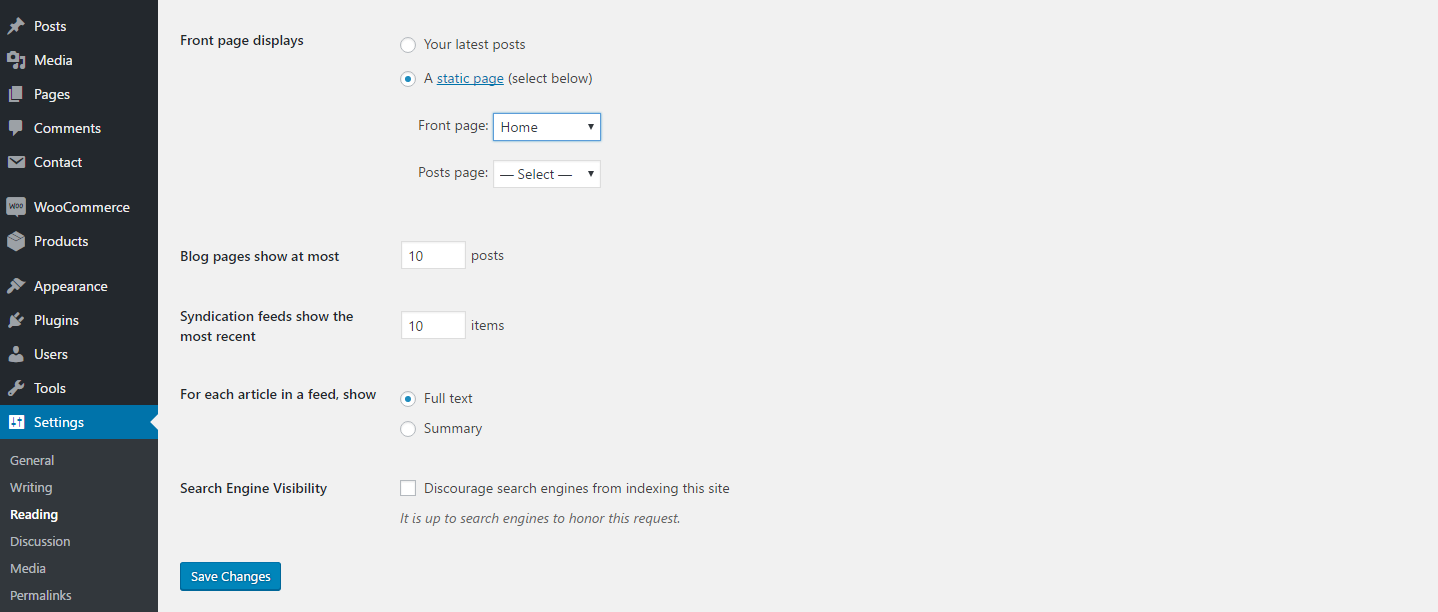Click the Media icon in sidebar
This screenshot has height=612, width=1438.
tap(16, 60)
